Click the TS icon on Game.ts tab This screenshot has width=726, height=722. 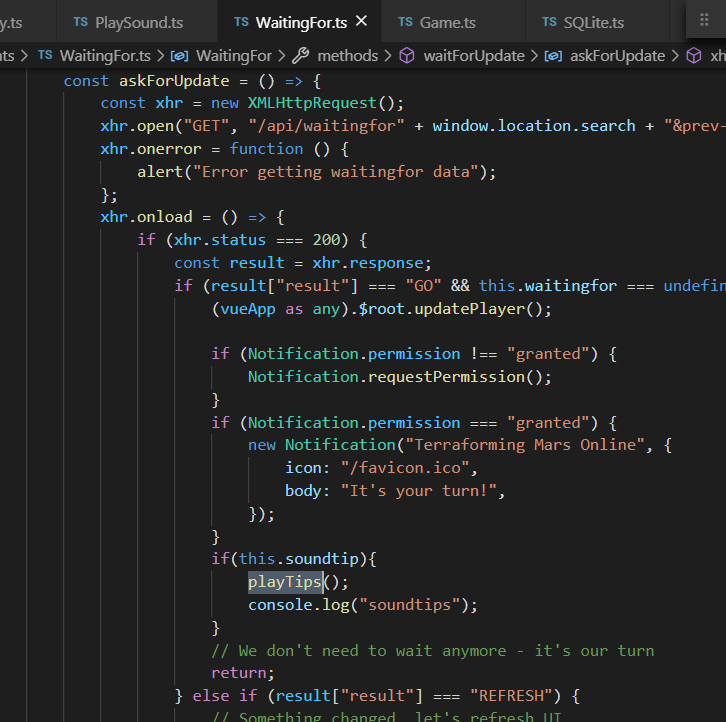[405, 22]
